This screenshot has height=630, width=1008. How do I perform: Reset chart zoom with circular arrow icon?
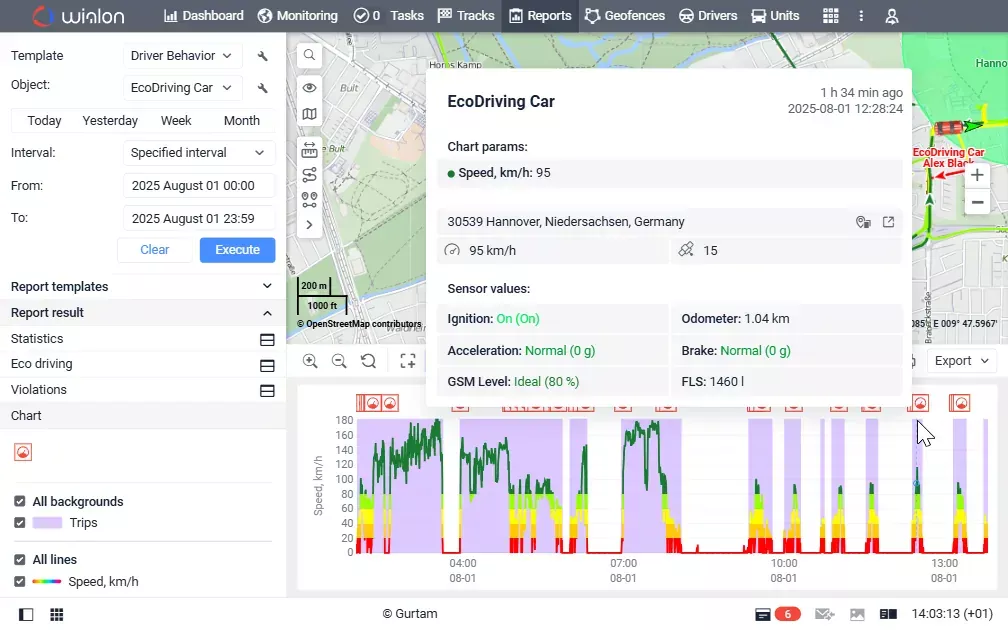coord(368,361)
